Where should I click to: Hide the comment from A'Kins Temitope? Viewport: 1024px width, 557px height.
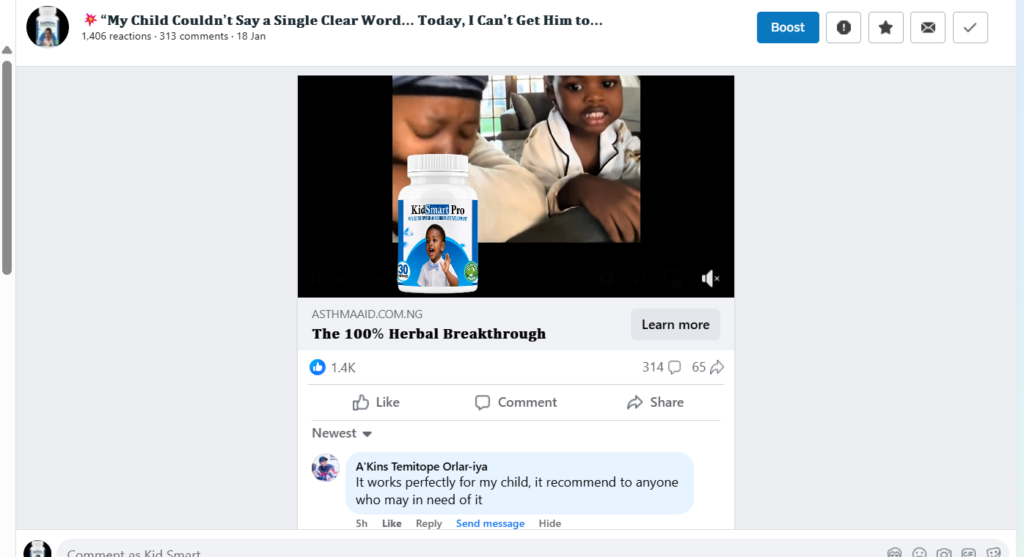pos(550,523)
